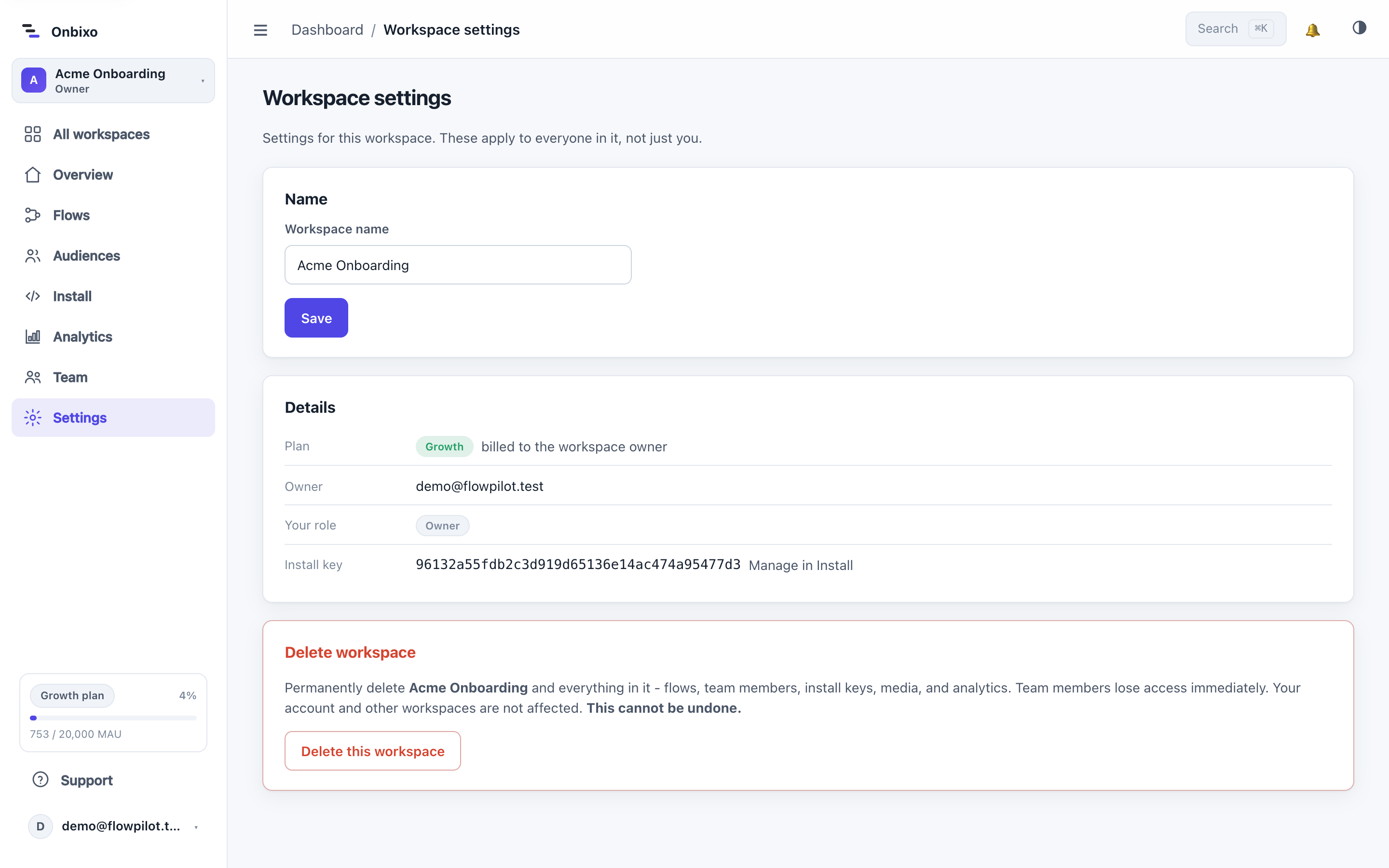The height and width of the screenshot is (868, 1389).
Task: Click the Workspace settings breadcrumb text
Action: 451,30
